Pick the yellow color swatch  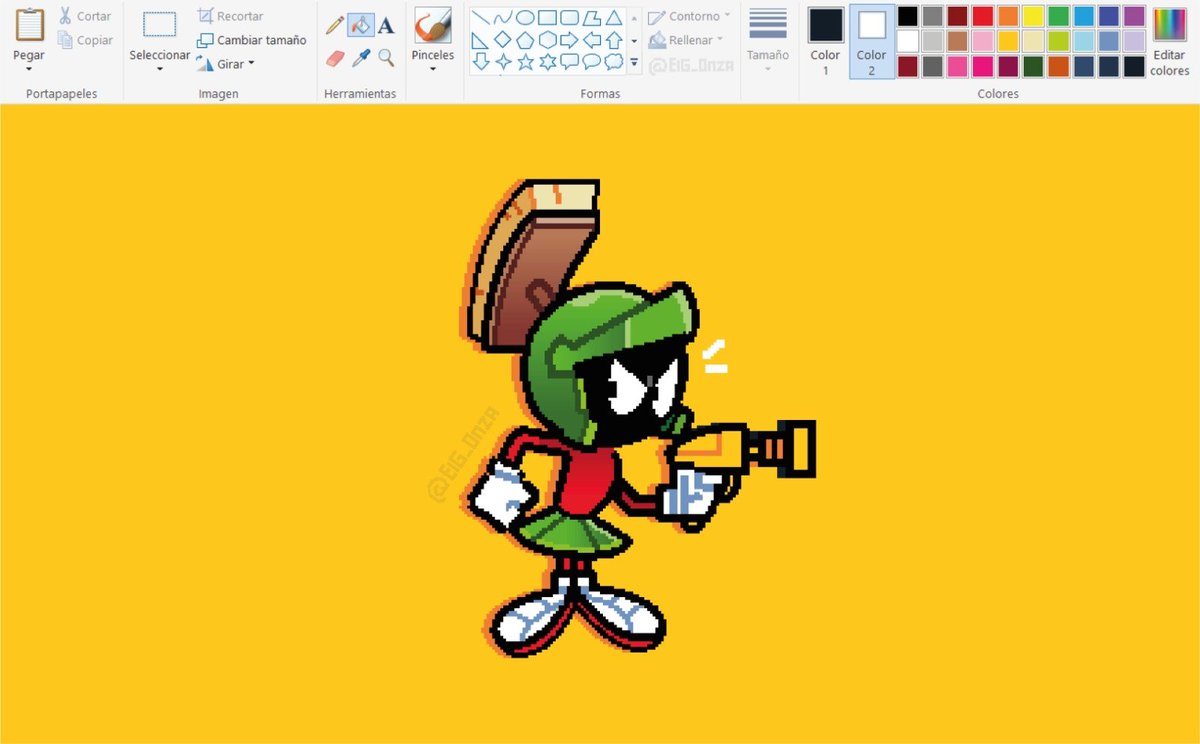[x=1033, y=16]
